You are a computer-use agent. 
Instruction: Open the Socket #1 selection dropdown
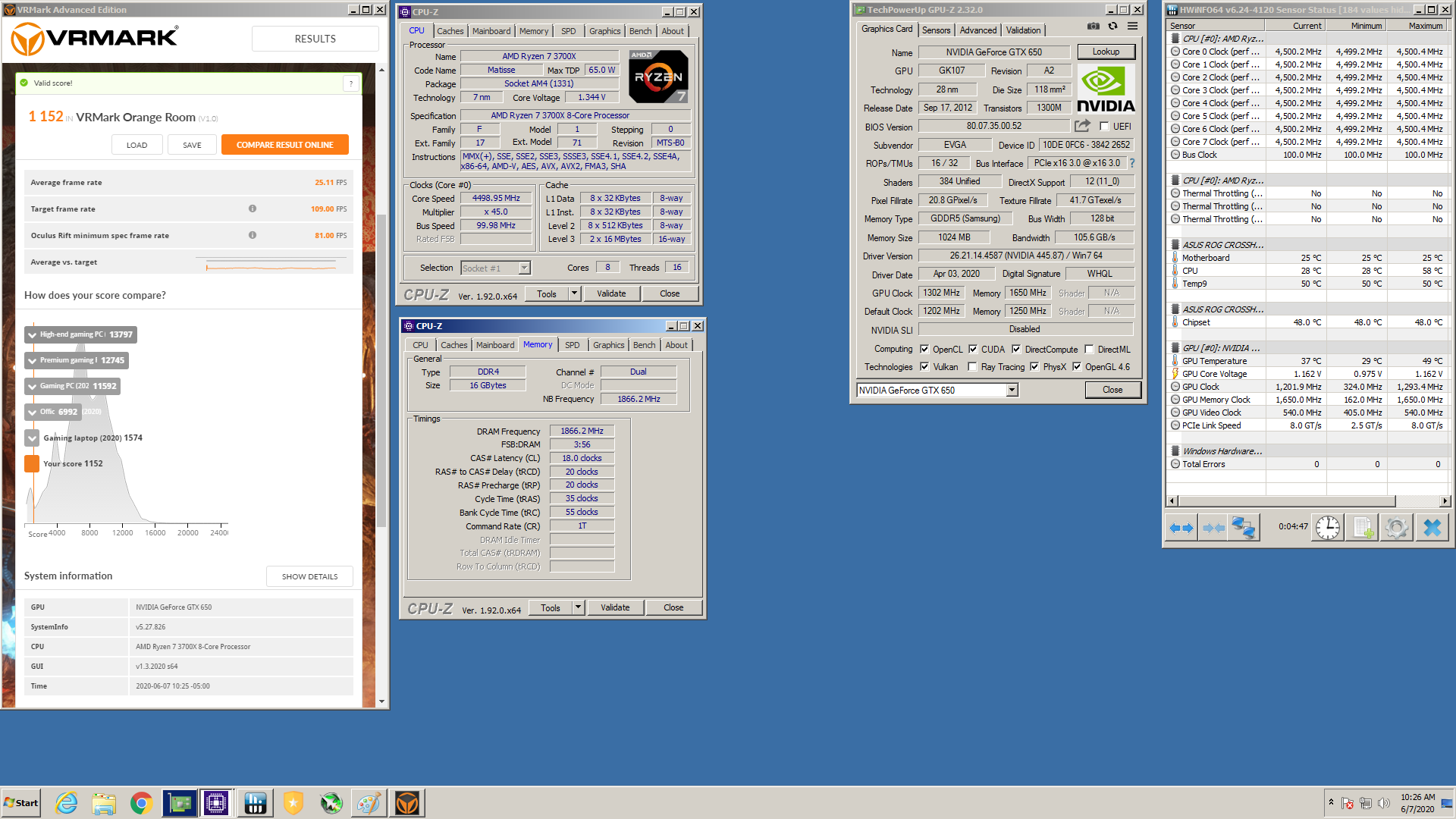[524, 268]
